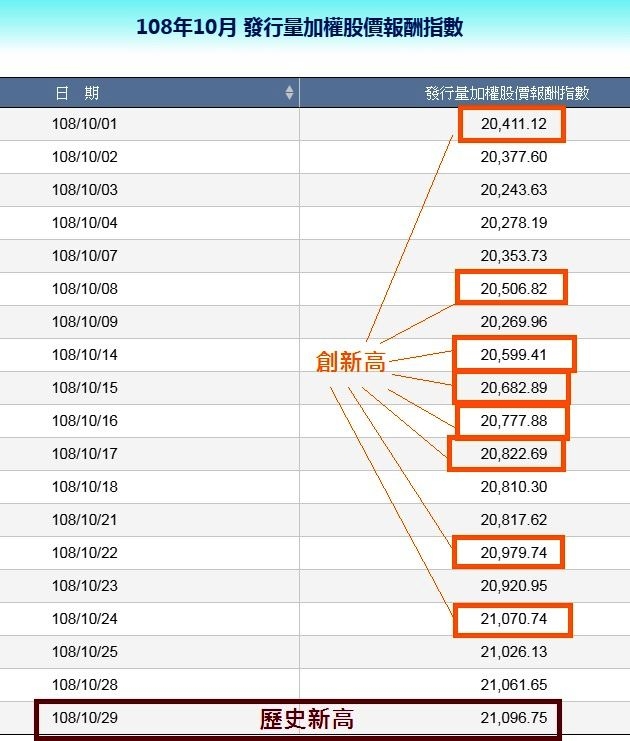Click index value 20,682.89
Screen dimensions: 630x741
(514, 388)
